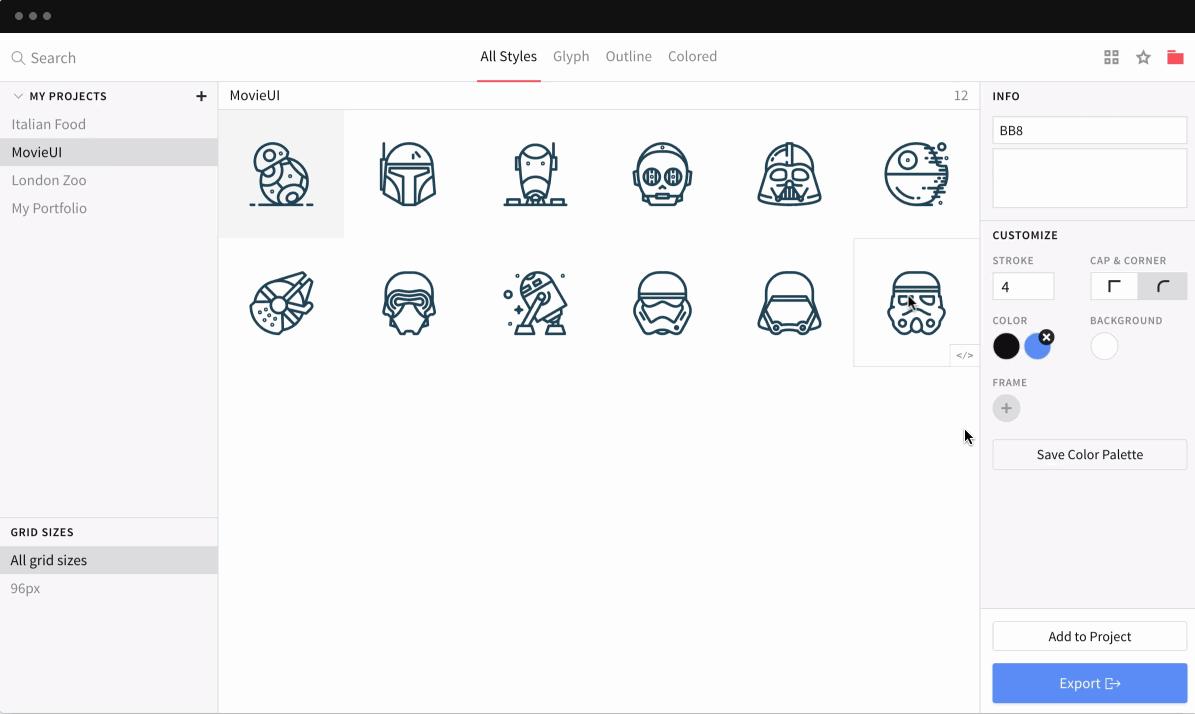Open the MovieUI project
Image resolution: width=1195 pixels, height=714 pixels.
pyautogui.click(x=109, y=152)
